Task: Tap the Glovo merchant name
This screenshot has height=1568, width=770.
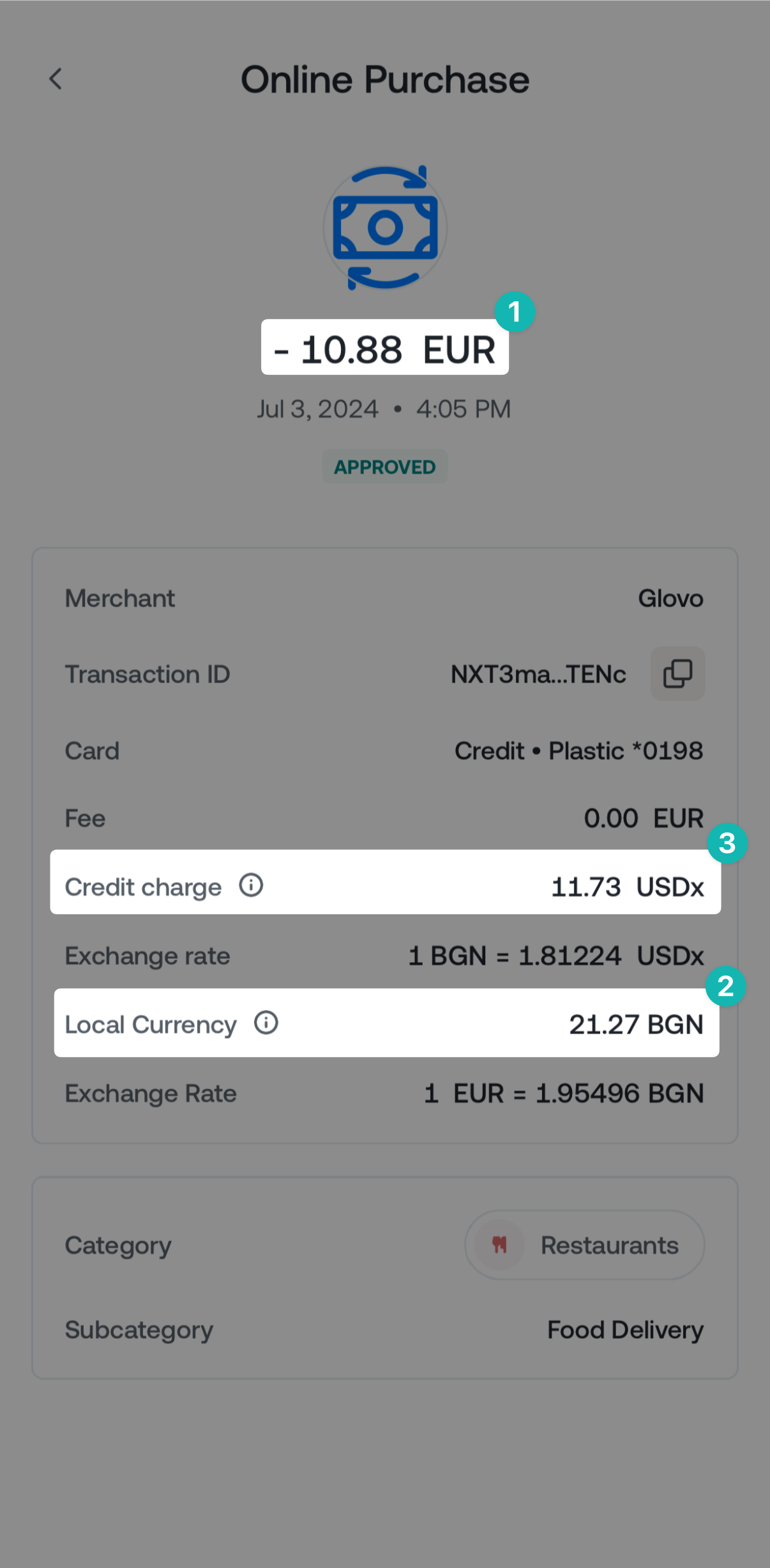Action: 670,598
